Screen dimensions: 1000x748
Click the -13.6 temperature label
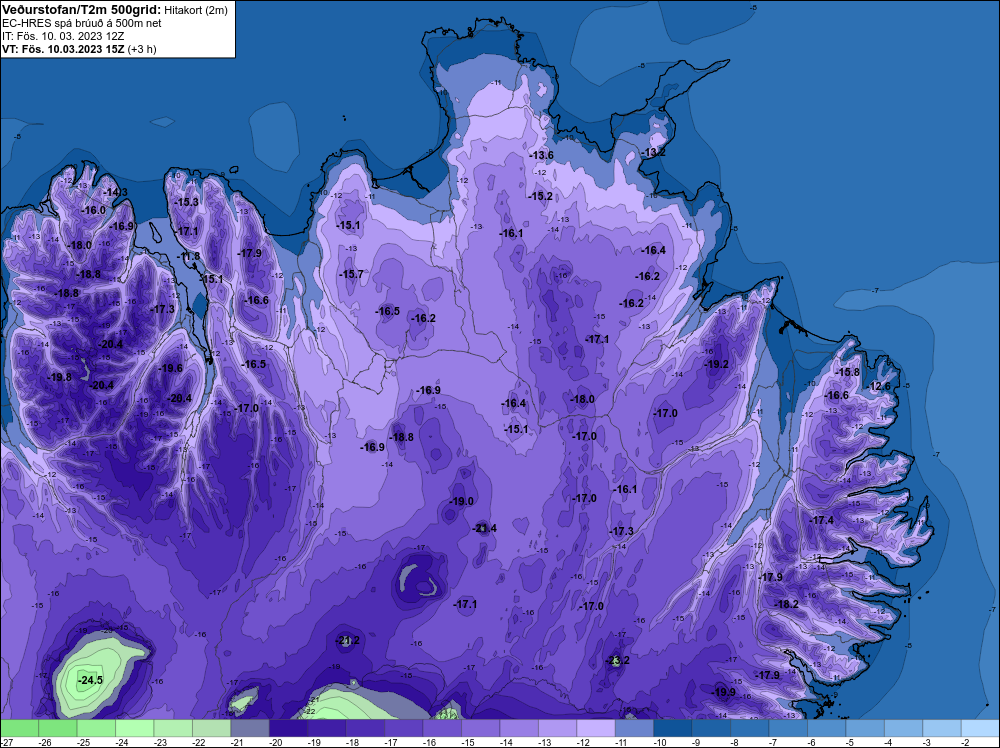(x=541, y=155)
